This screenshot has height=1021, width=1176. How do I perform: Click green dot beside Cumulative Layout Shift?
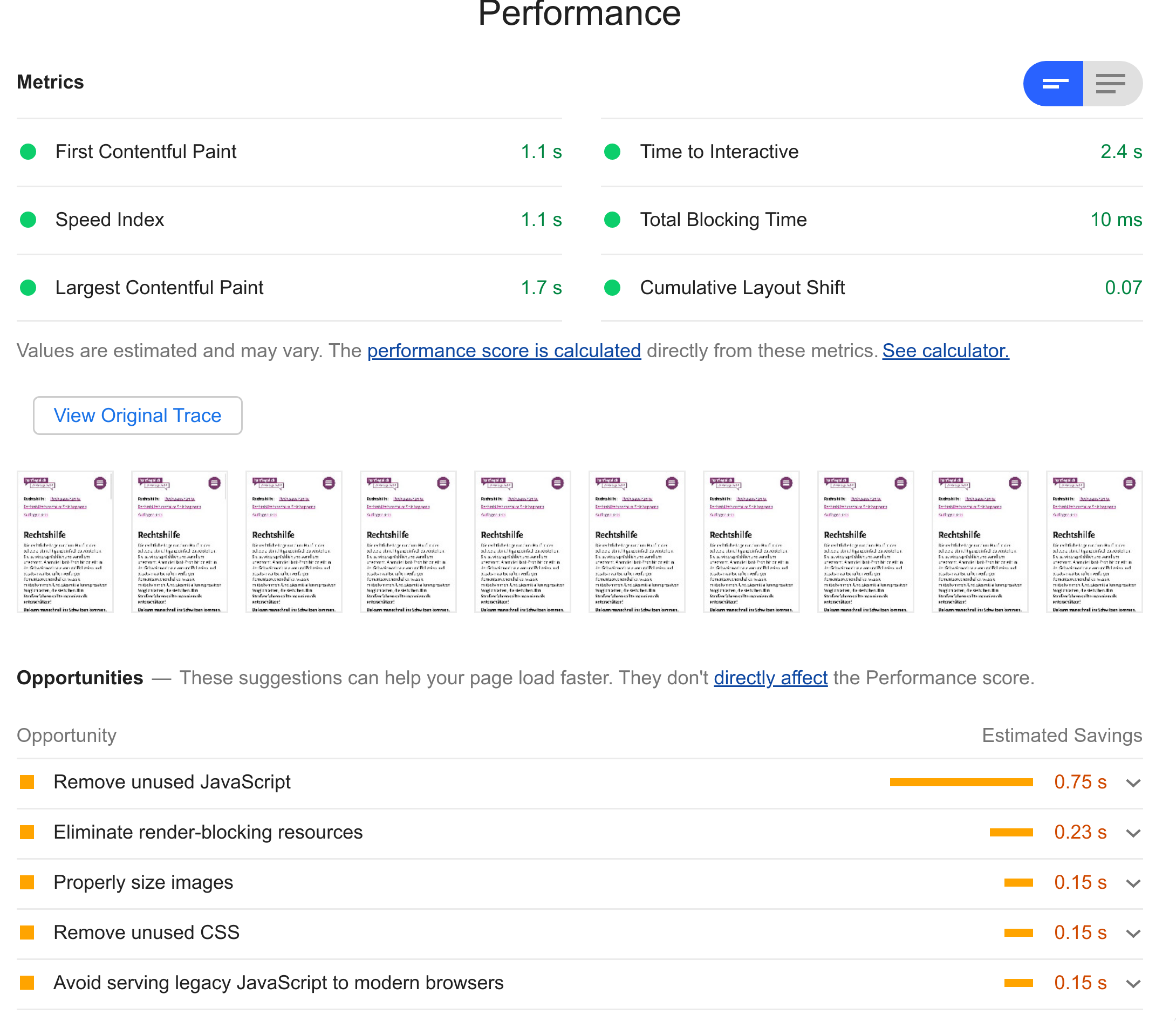click(612, 288)
